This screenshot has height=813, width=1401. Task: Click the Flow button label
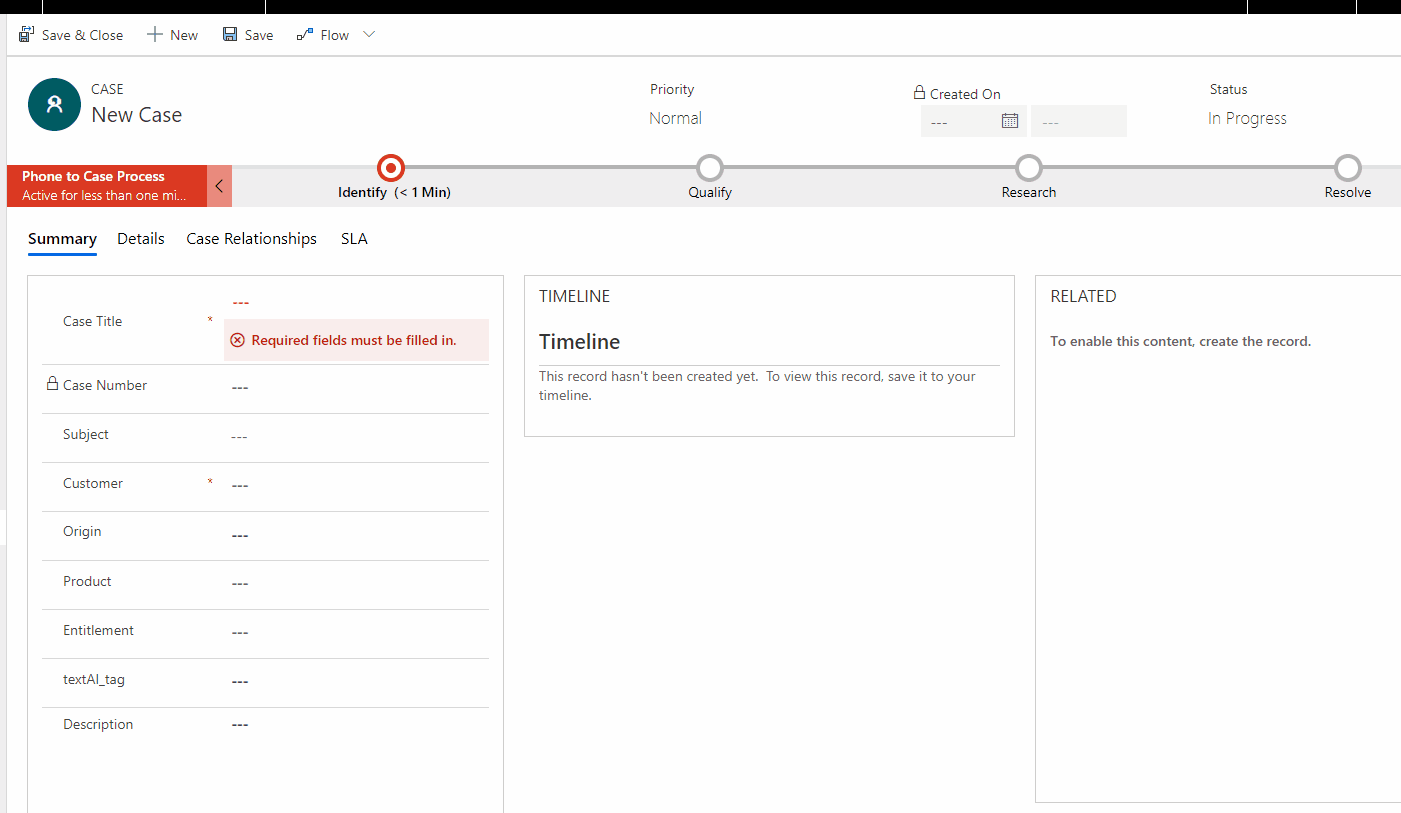pos(335,35)
